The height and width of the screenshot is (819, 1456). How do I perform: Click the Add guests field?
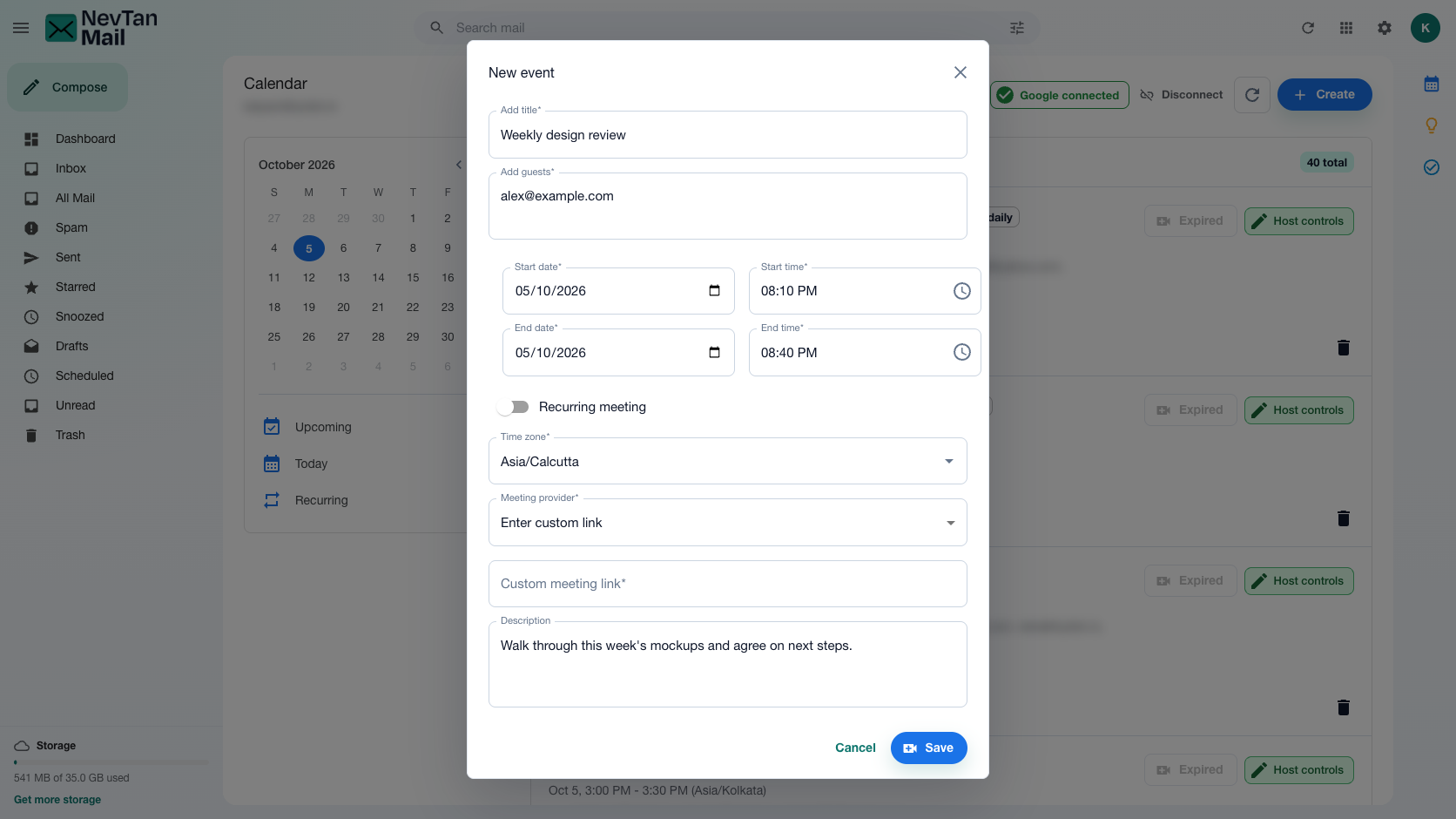coord(728,206)
